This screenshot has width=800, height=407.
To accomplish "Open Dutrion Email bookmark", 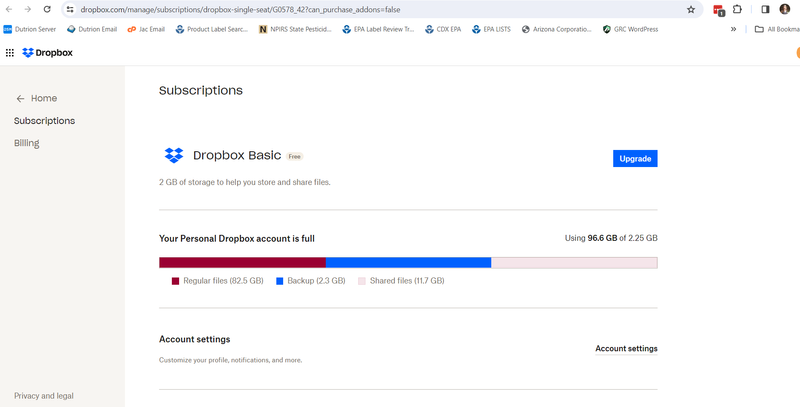I will point(92,29).
